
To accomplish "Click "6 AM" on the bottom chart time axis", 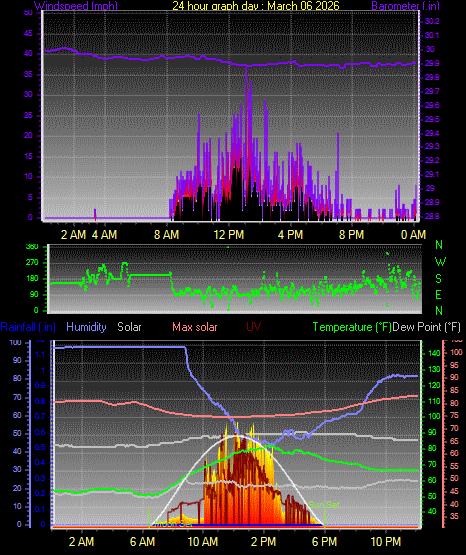I will 143,542.
